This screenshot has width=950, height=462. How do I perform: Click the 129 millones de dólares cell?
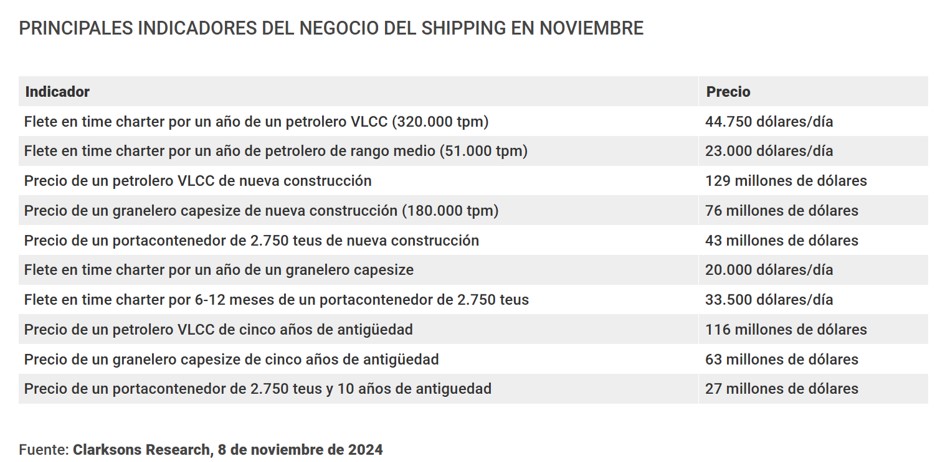click(786, 181)
